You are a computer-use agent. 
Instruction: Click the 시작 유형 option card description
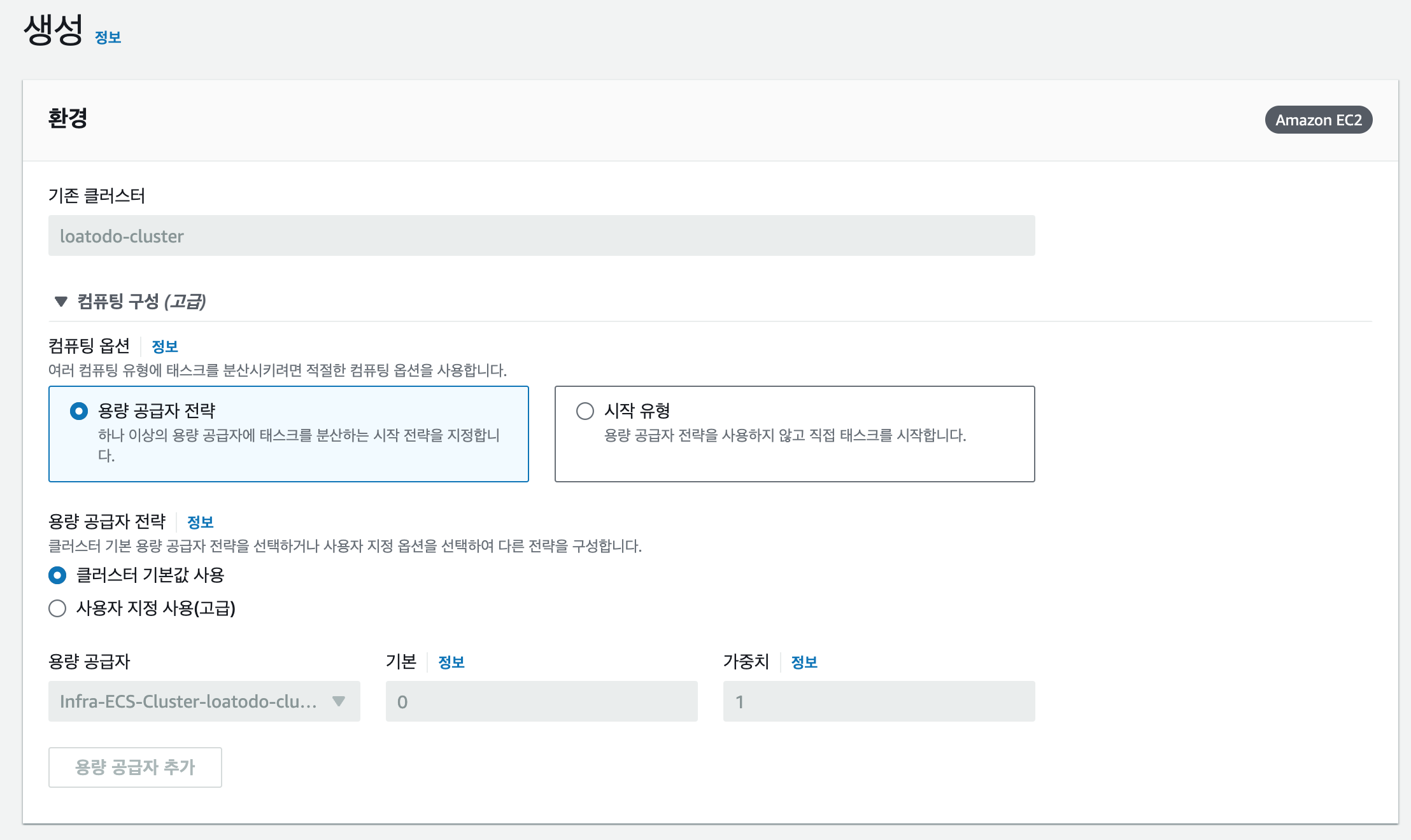coord(784,436)
